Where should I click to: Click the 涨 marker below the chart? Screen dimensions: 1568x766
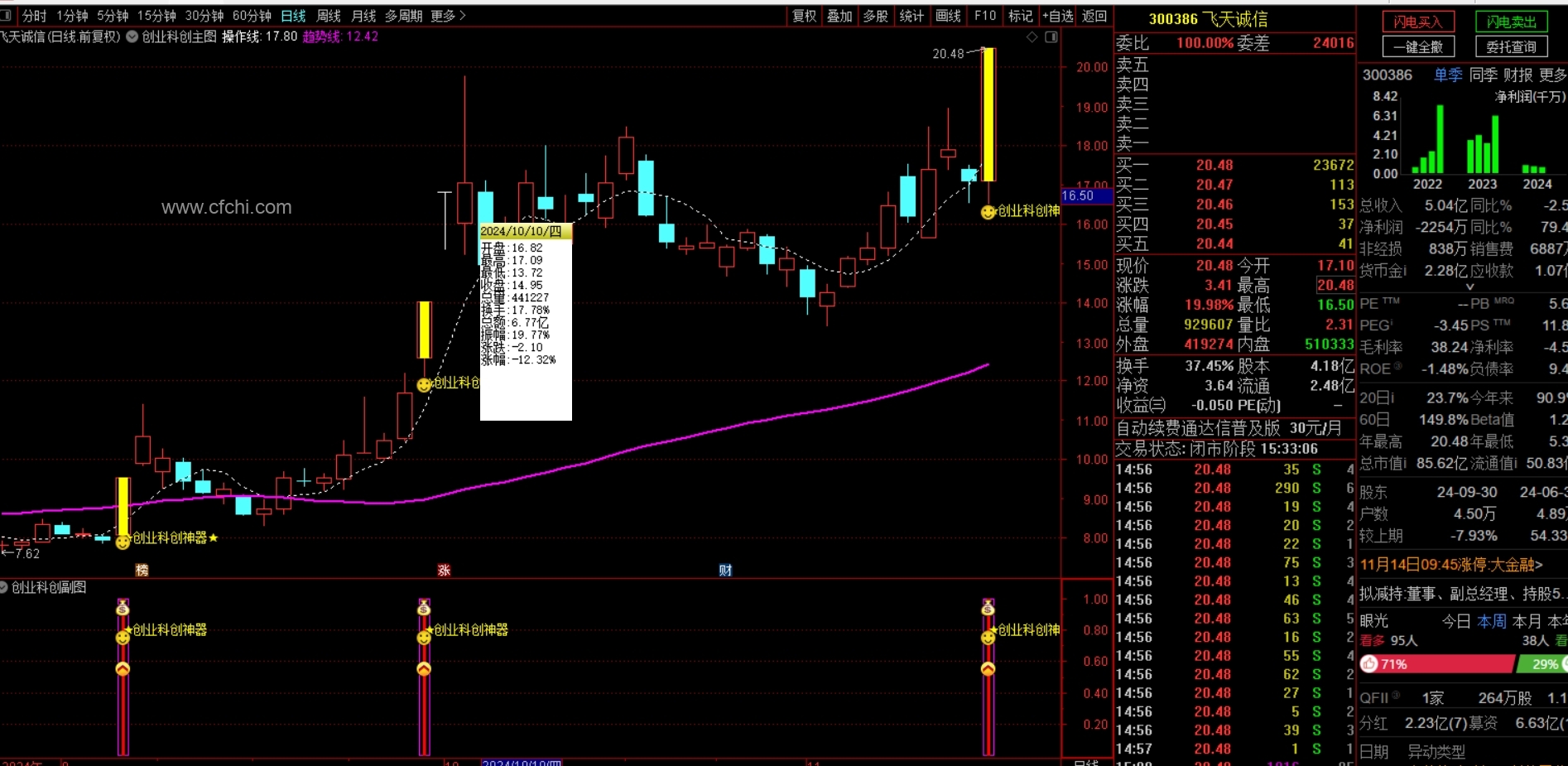point(444,571)
